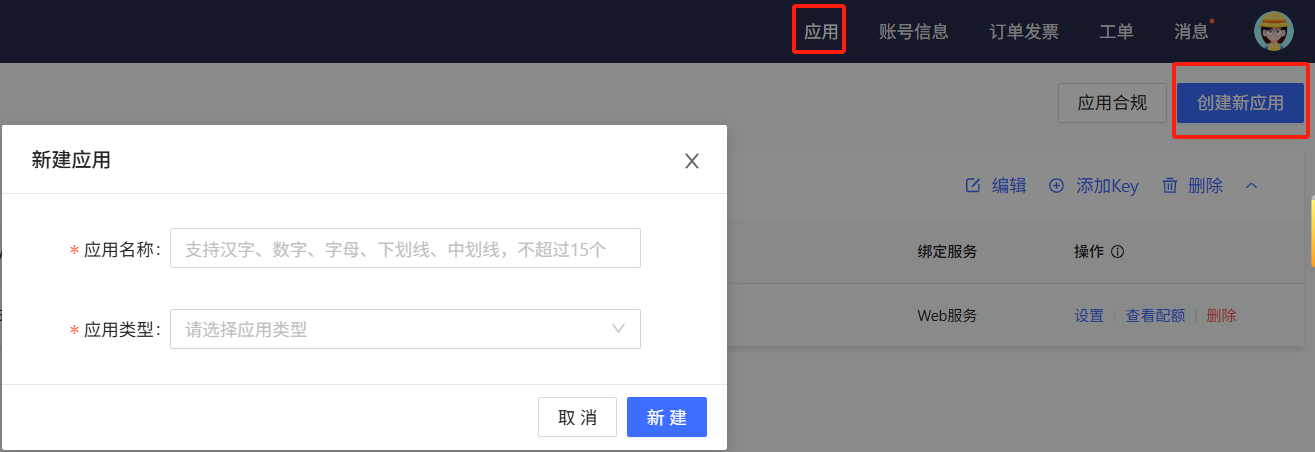This screenshot has height=452, width=1315.
Task: Switch to the 应用 navigation tab
Action: [x=821, y=31]
